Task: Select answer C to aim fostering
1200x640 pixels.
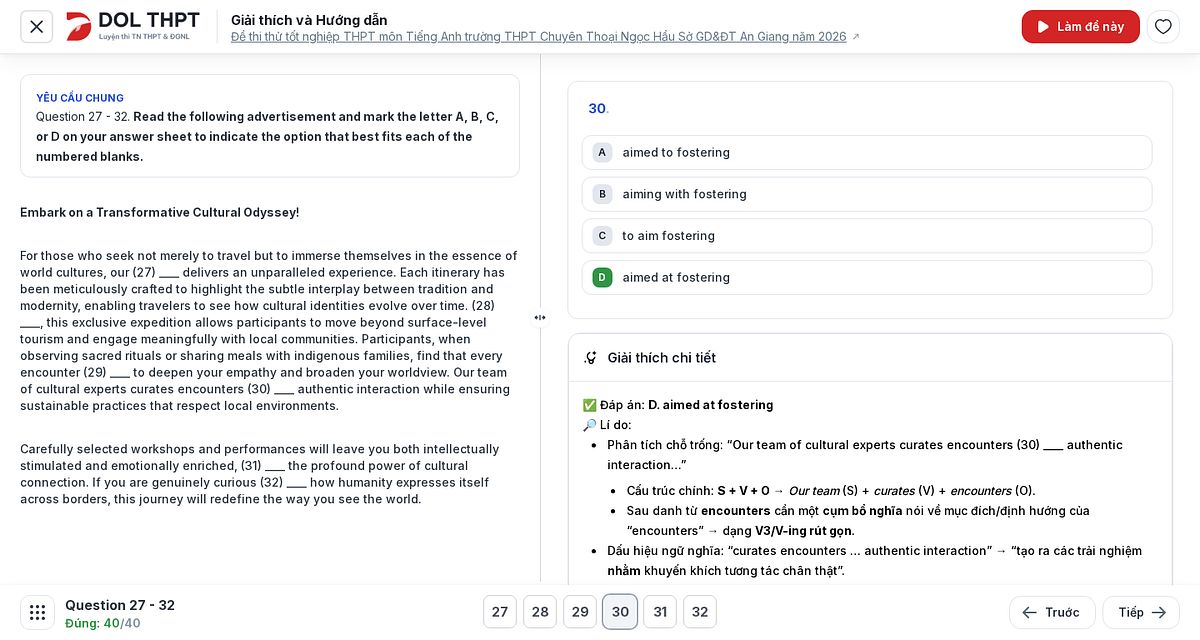Action: [867, 236]
